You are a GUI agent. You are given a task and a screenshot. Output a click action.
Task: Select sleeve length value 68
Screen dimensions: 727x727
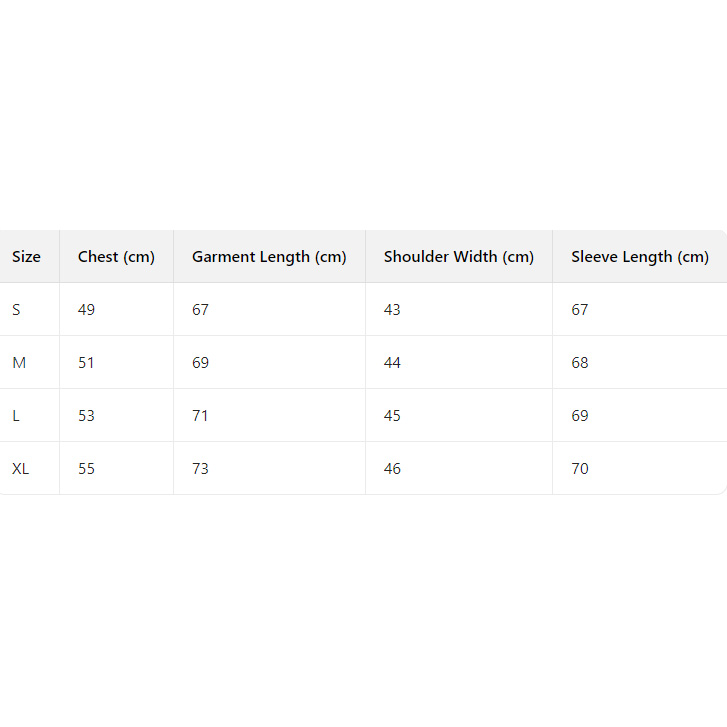[580, 363]
